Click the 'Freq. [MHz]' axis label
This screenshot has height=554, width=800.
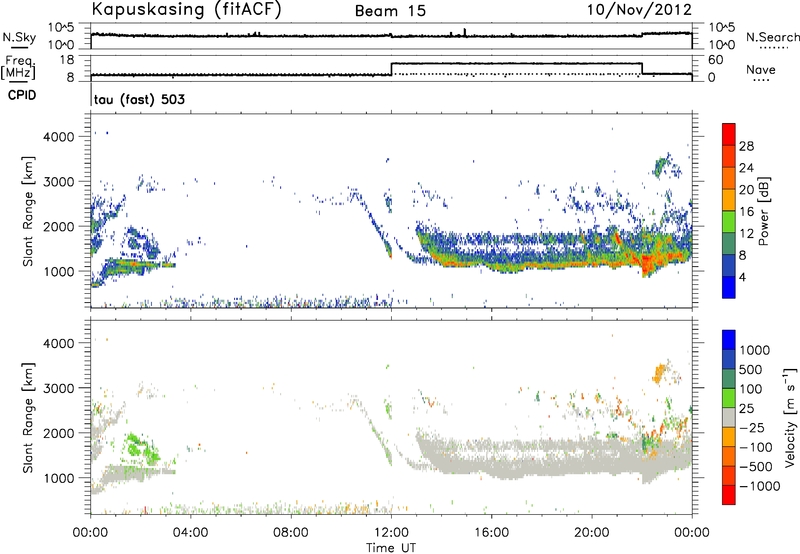[19, 67]
